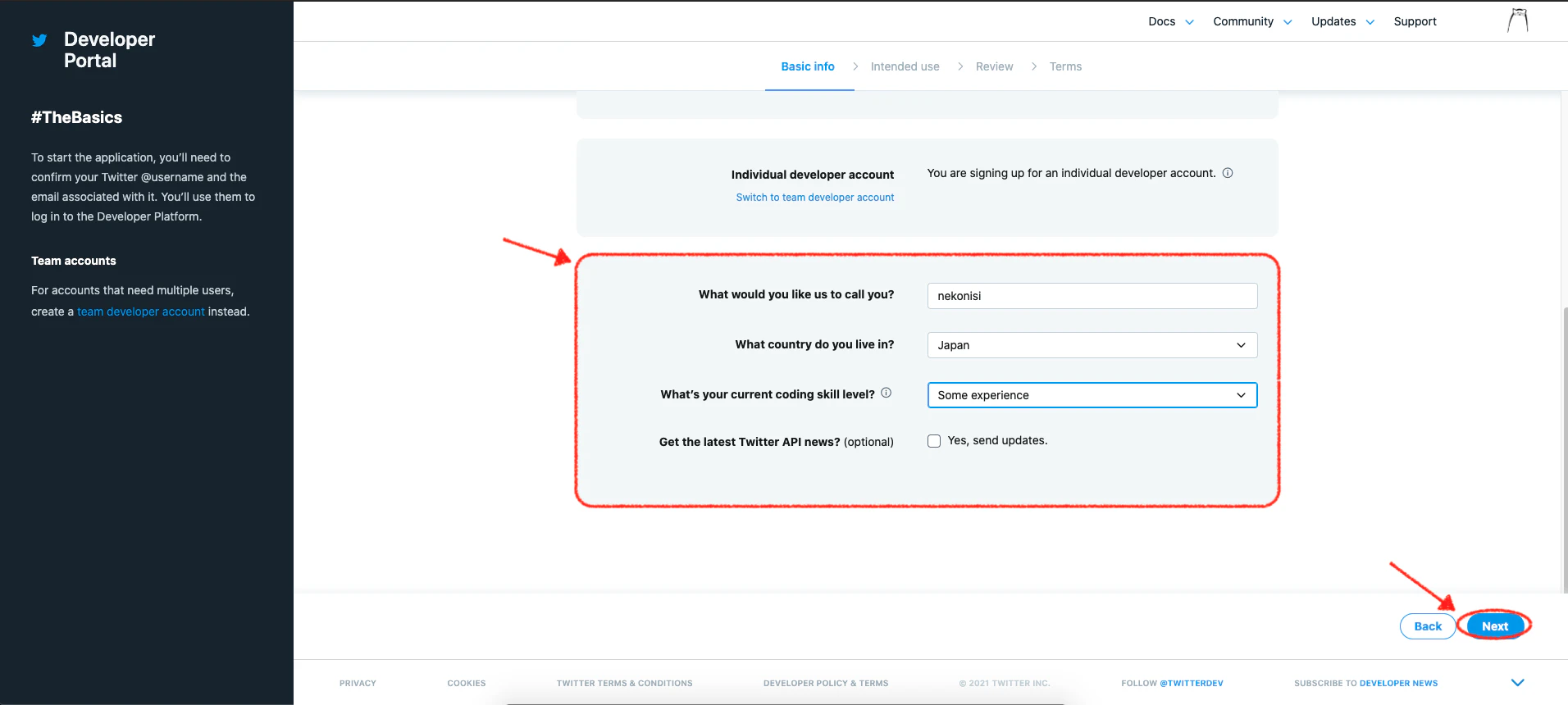Show info about individual developer account
The width and height of the screenshot is (1568, 705).
coord(1228,173)
